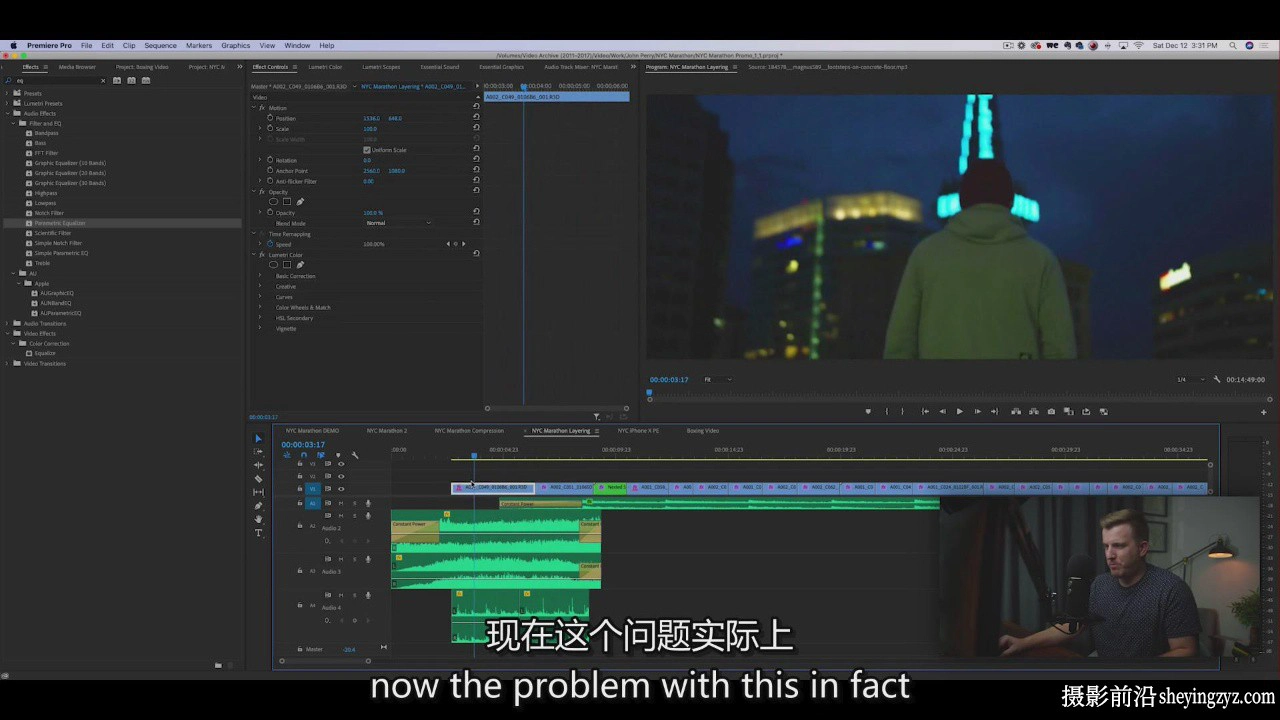Viewport: 1280px width, 720px height.
Task: Select the Pen tool in timeline toolbar
Action: pyautogui.click(x=258, y=506)
